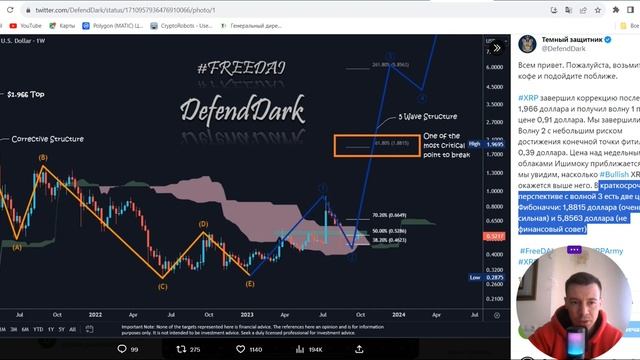The image size is (640, 360).
Task: Like the tweet with heart icon
Action: pyautogui.click(x=240, y=349)
